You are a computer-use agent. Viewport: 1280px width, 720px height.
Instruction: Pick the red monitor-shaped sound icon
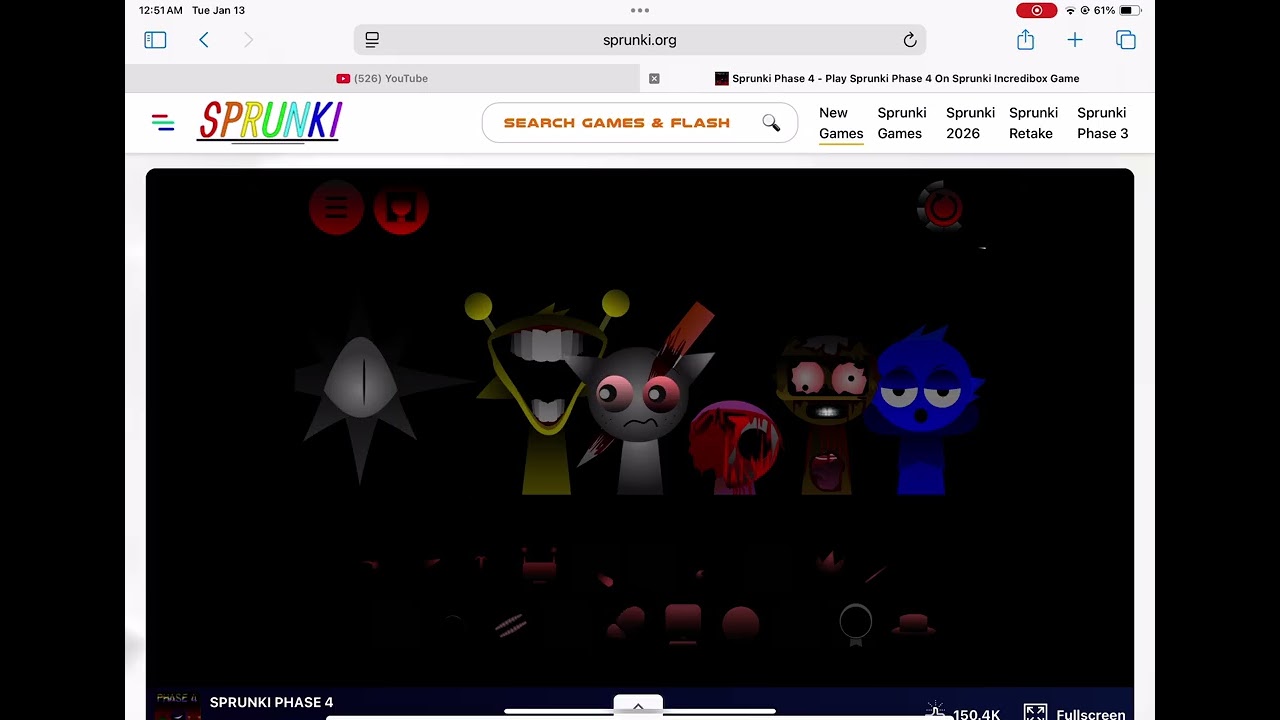[683, 622]
